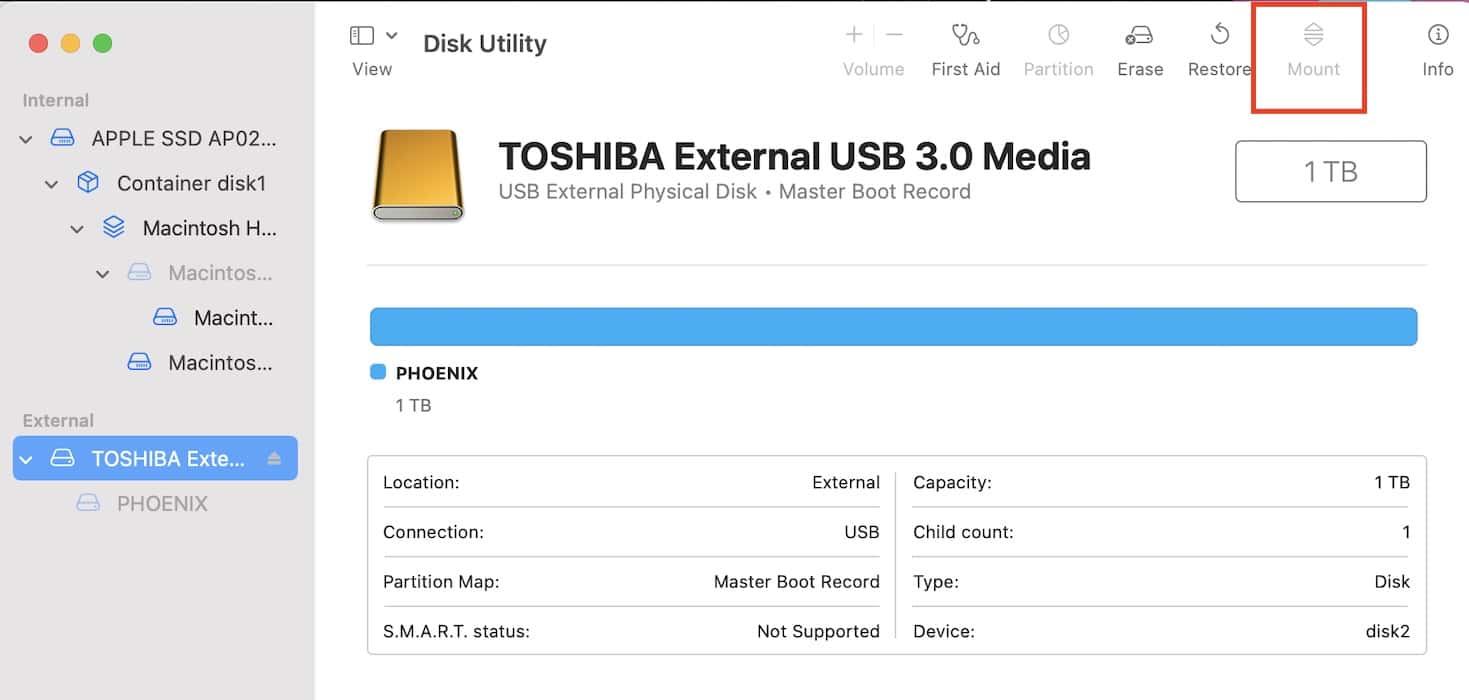Select Container disk1 in sidebar
The height and width of the screenshot is (700, 1469).
(x=190, y=184)
